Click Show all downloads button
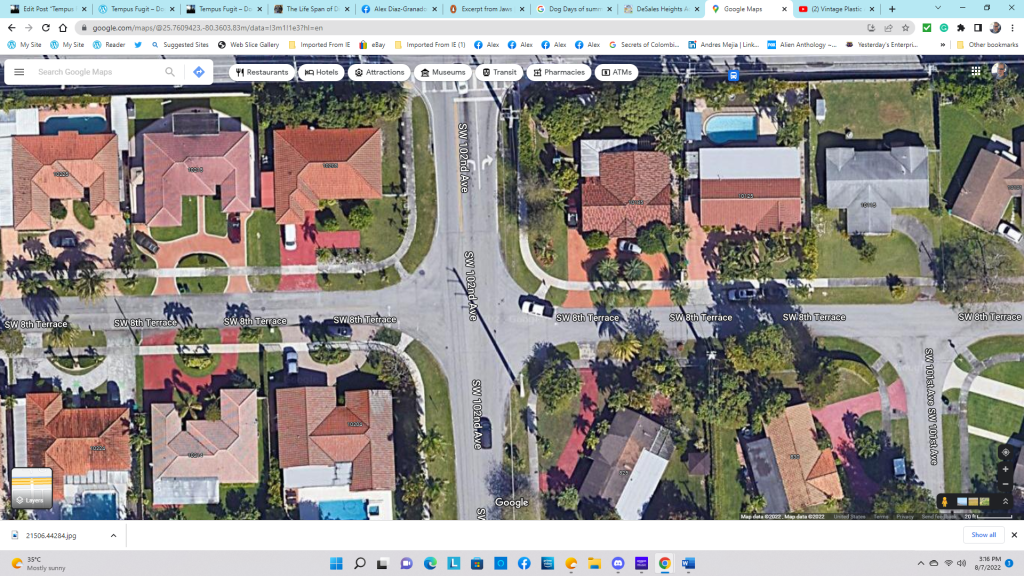 984,535
